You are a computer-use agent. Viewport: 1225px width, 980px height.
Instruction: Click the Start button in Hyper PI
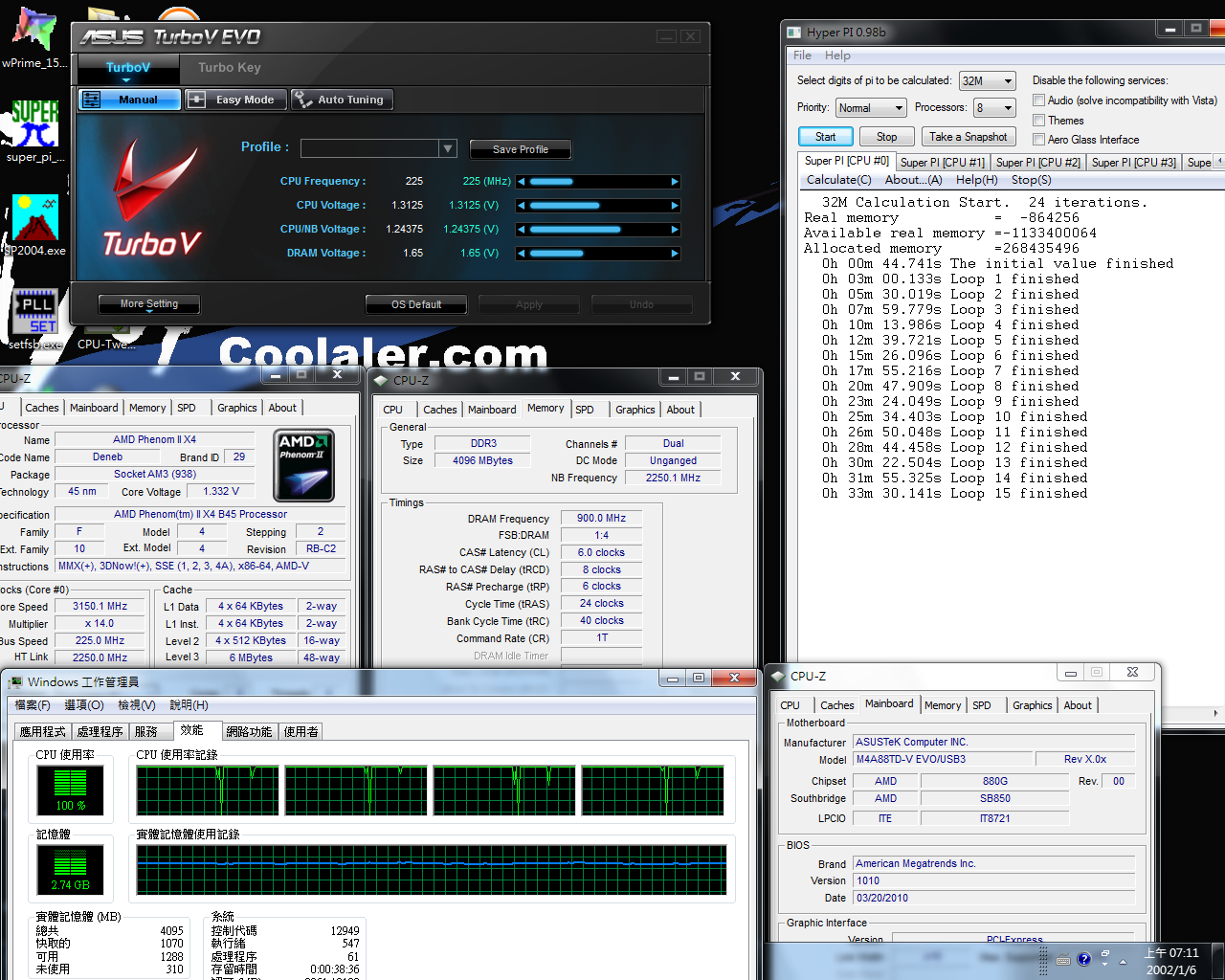click(825, 137)
